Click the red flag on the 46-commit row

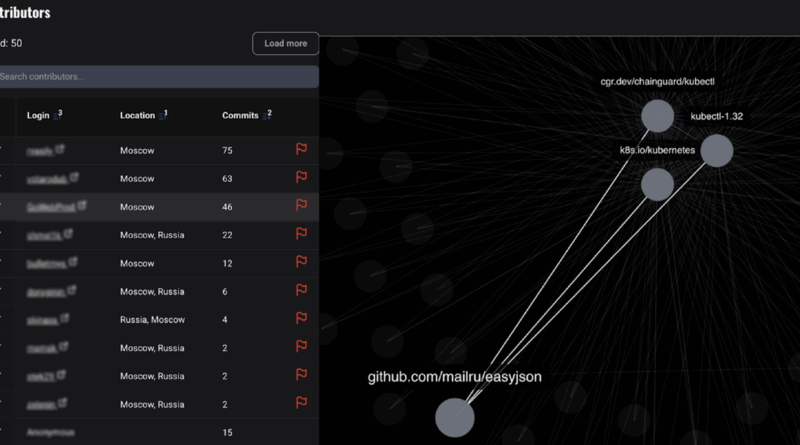pos(302,205)
